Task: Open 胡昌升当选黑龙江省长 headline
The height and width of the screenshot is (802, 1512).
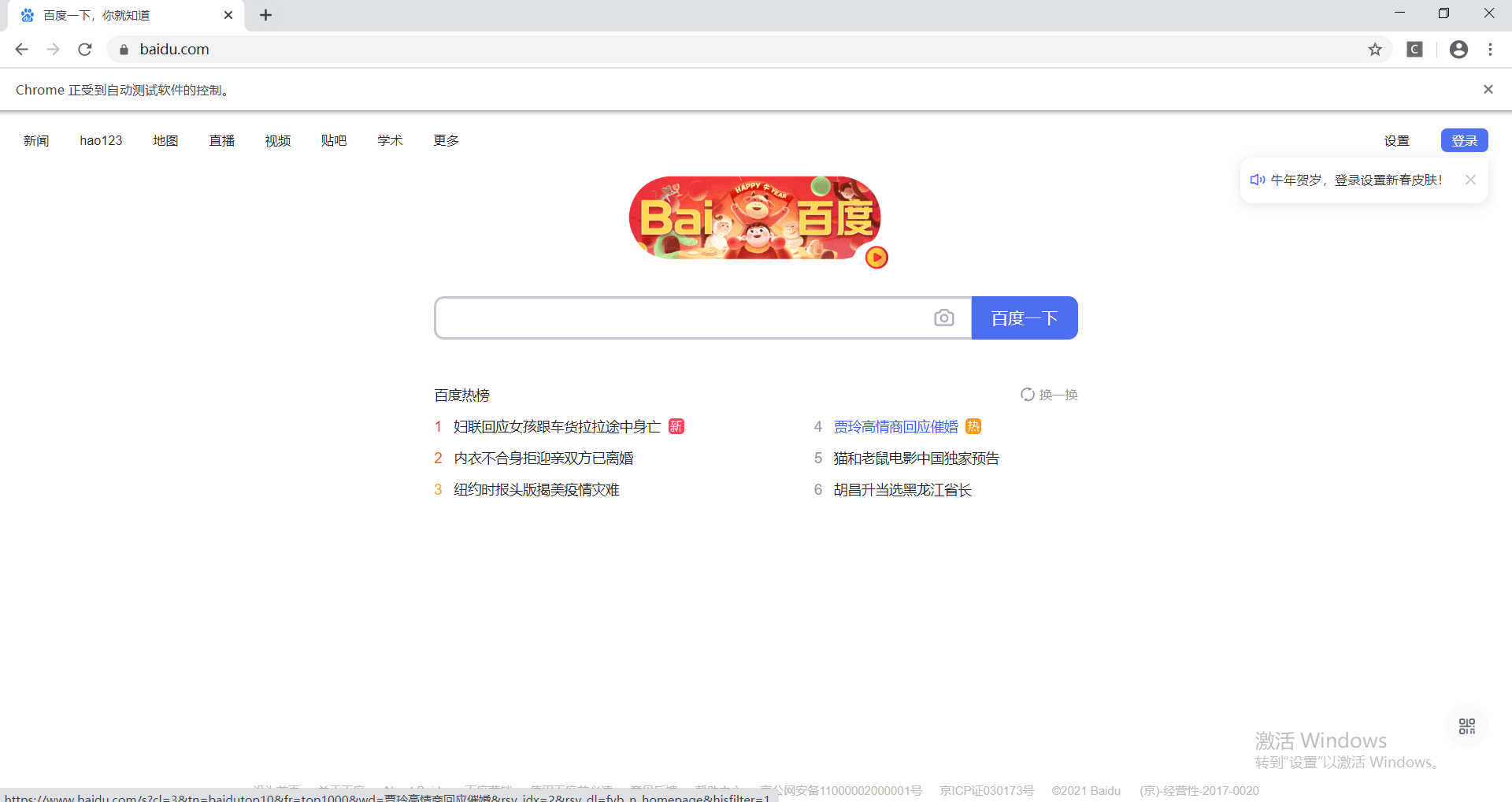Action: (902, 489)
